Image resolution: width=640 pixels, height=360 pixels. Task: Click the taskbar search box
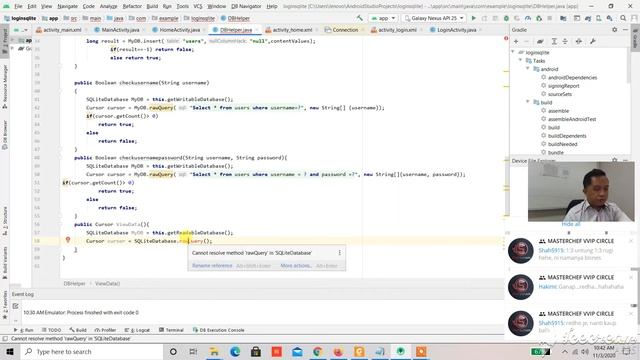tap(91, 351)
